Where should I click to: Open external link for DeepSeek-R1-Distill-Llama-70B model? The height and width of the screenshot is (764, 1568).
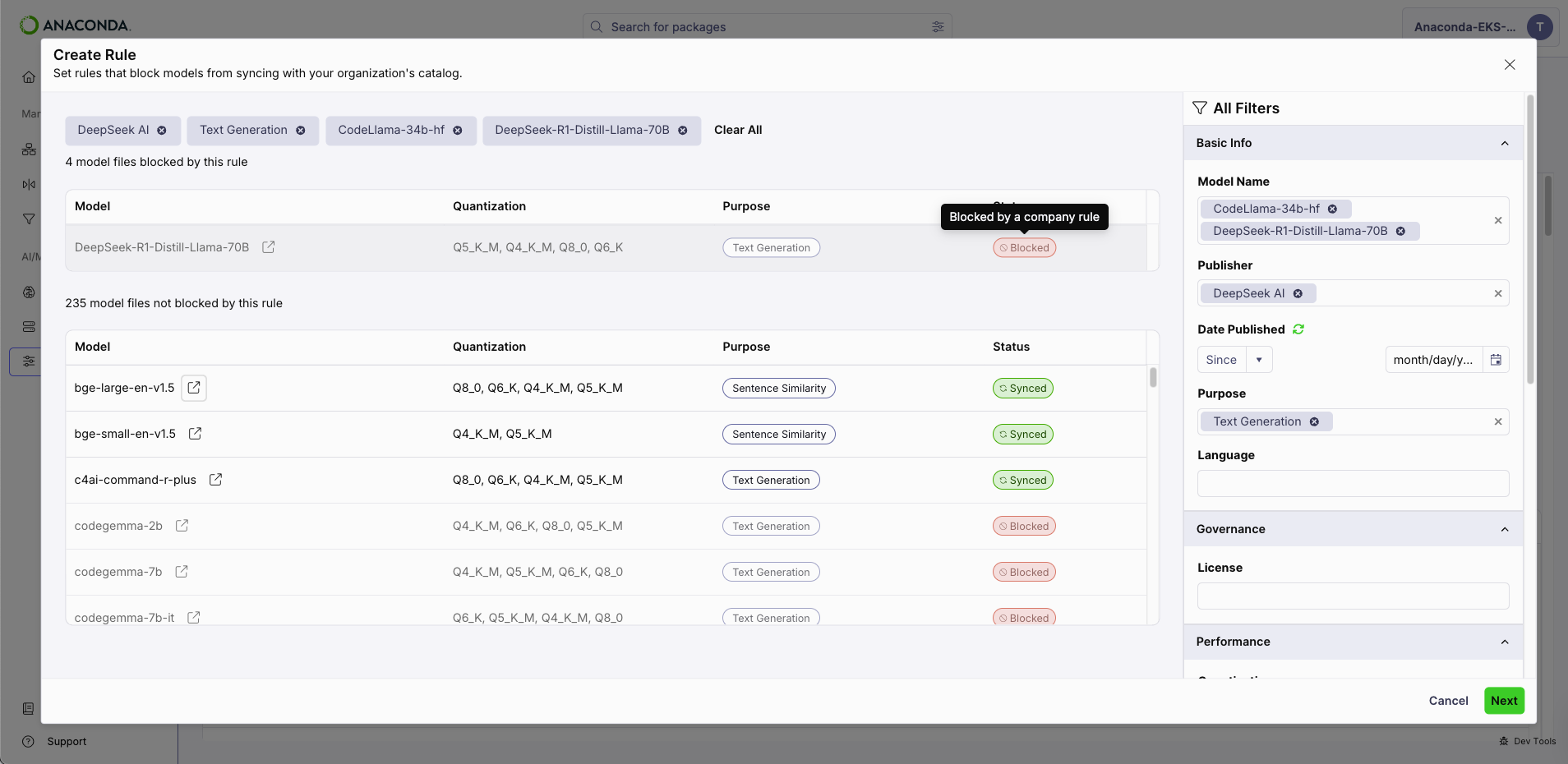[268, 247]
